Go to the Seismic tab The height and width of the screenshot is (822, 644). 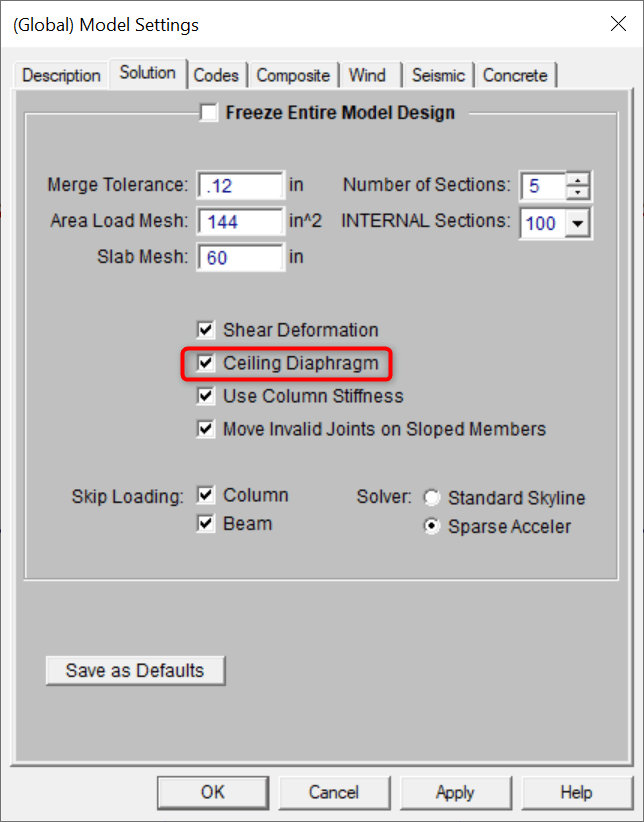tap(438, 75)
